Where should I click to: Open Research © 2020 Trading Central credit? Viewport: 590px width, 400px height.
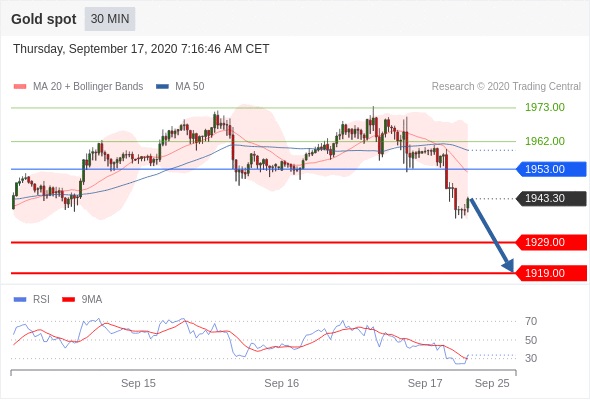point(506,87)
